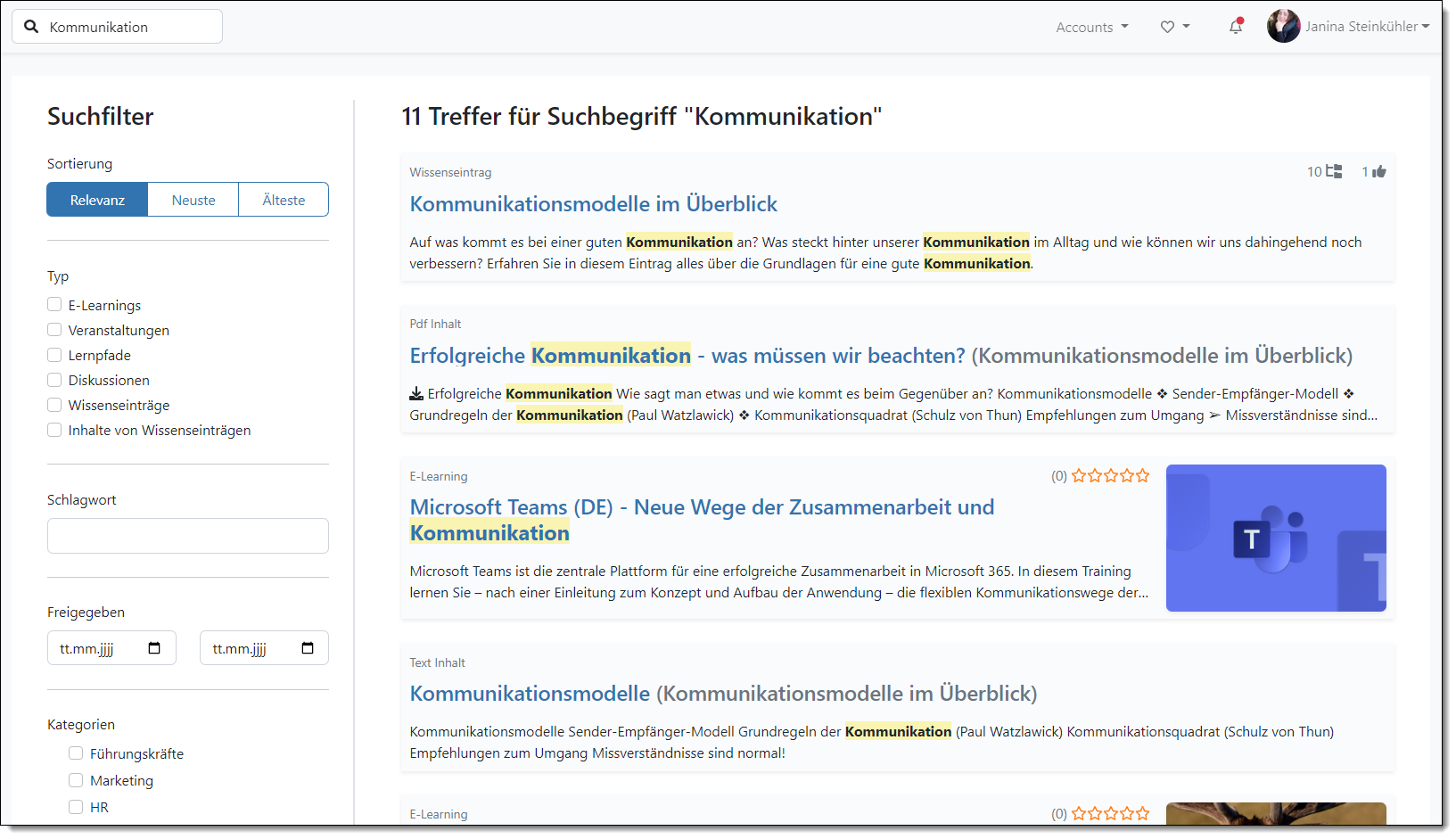
Task: Enable the E-Learnings type filter
Action: [53, 304]
